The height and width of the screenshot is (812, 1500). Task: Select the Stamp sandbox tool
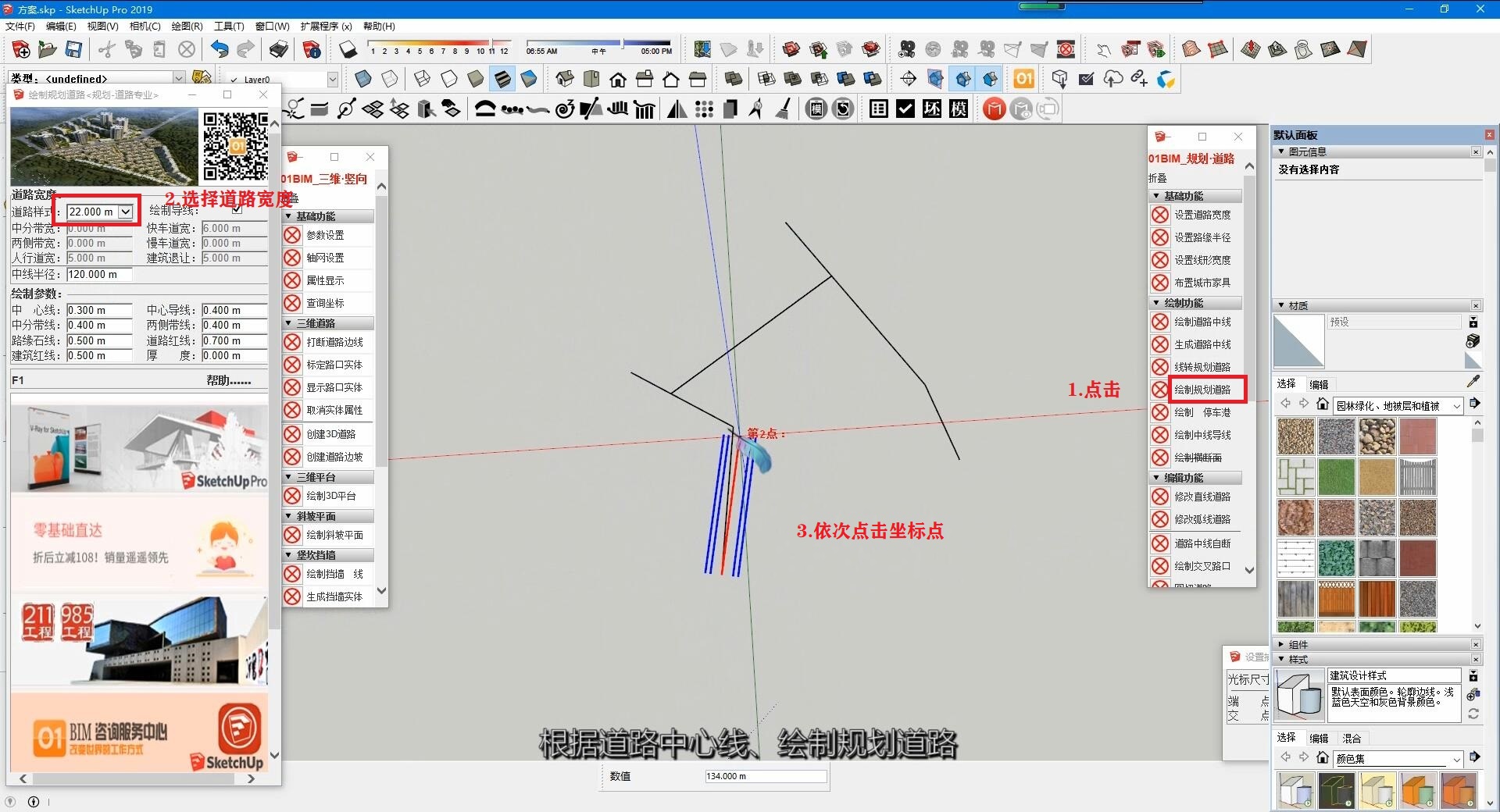[1277, 50]
